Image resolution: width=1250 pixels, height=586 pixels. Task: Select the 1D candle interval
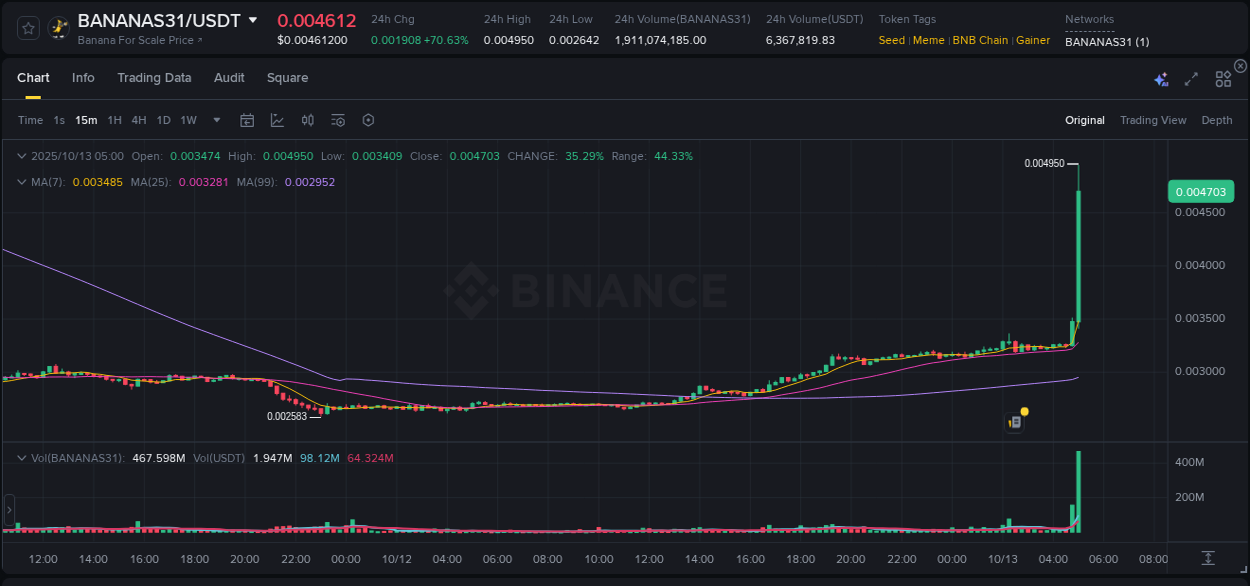pyautogui.click(x=163, y=120)
